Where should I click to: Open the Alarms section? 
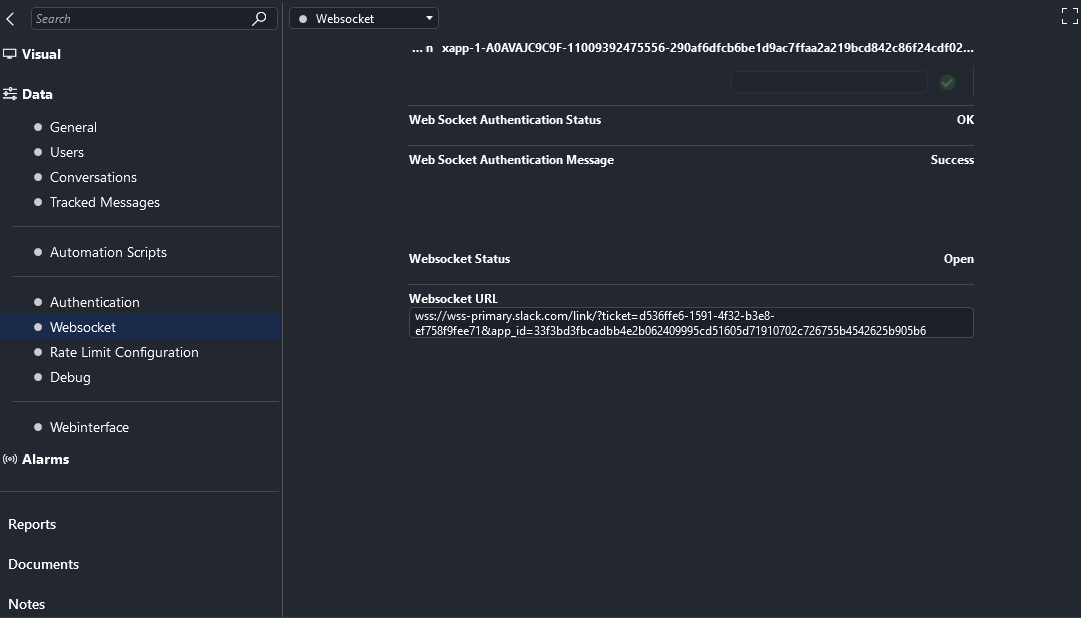(x=46, y=459)
